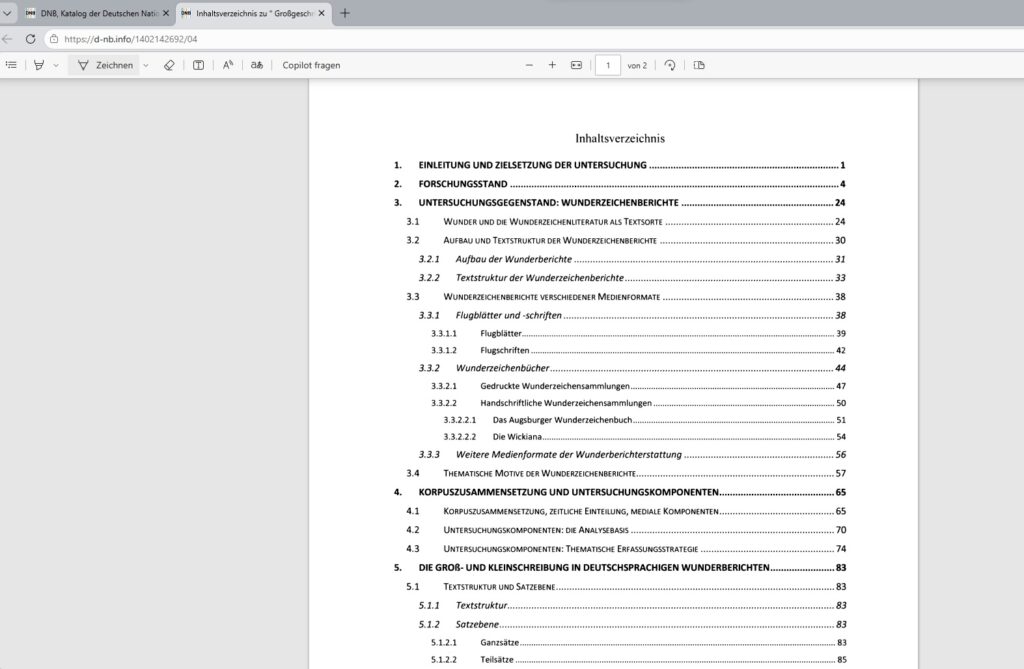Select the eraser tool
The height and width of the screenshot is (669, 1024).
pos(169,65)
